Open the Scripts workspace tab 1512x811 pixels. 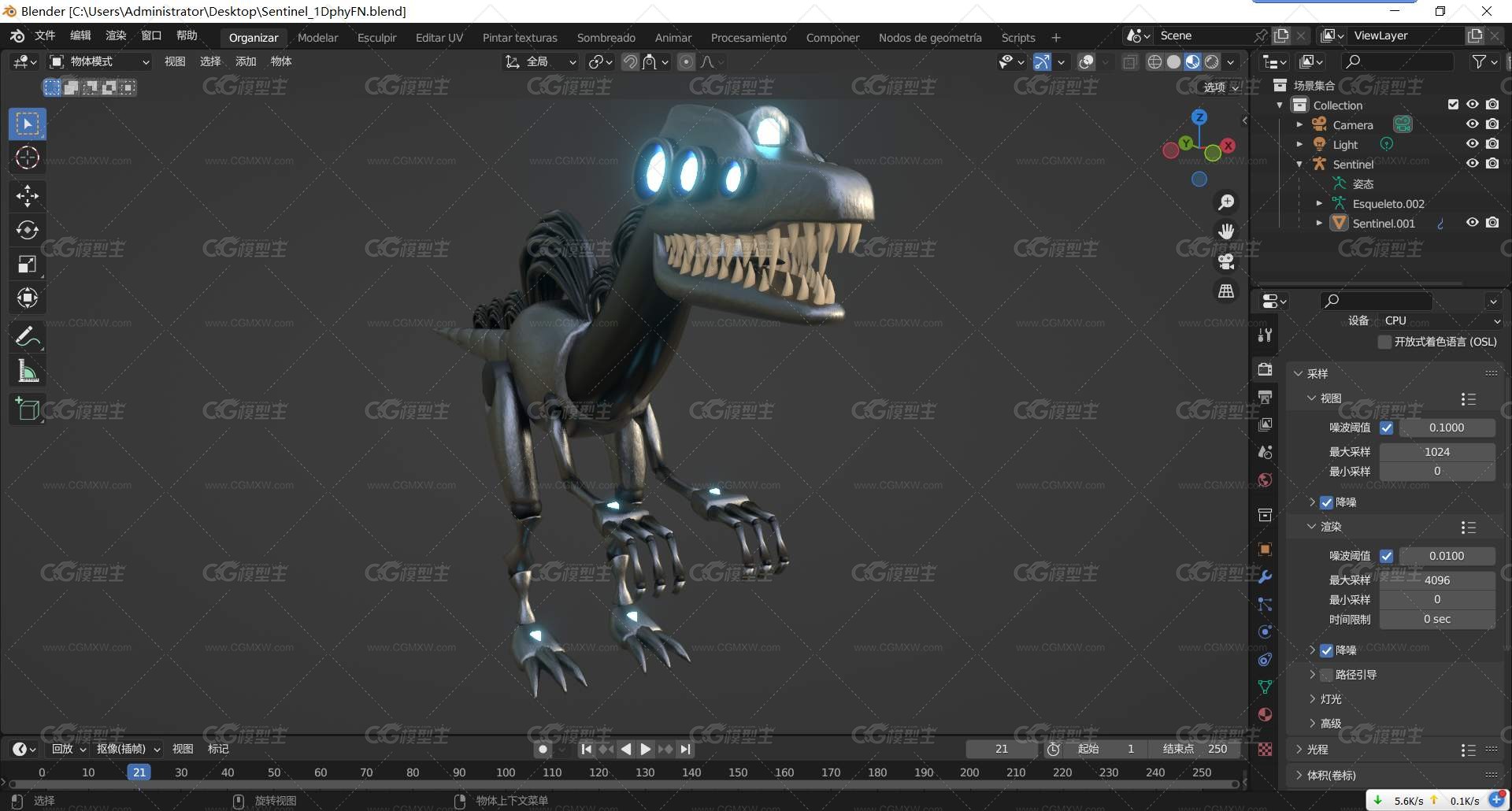tap(1018, 37)
